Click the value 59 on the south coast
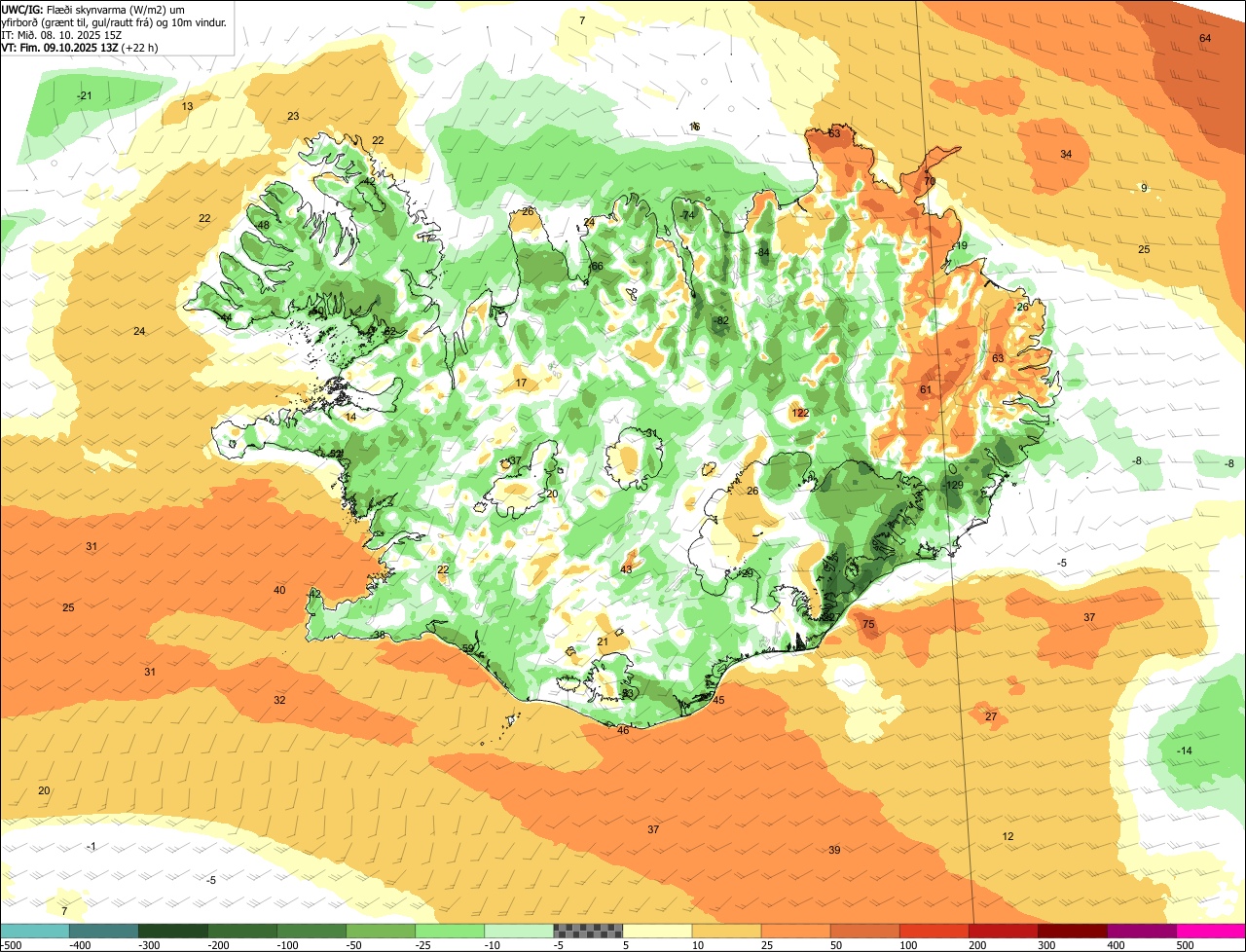 click(x=467, y=648)
